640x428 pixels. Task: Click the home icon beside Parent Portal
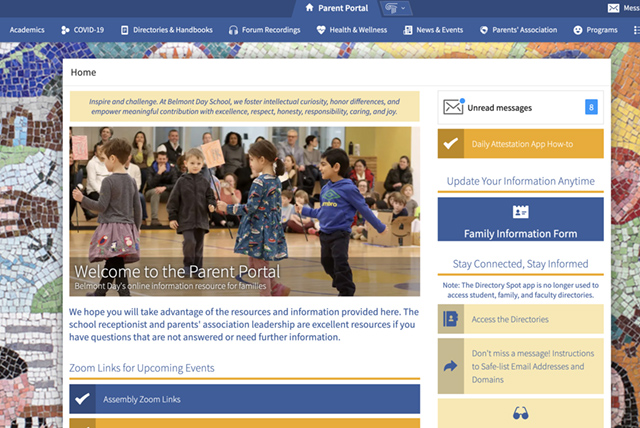tap(308, 8)
